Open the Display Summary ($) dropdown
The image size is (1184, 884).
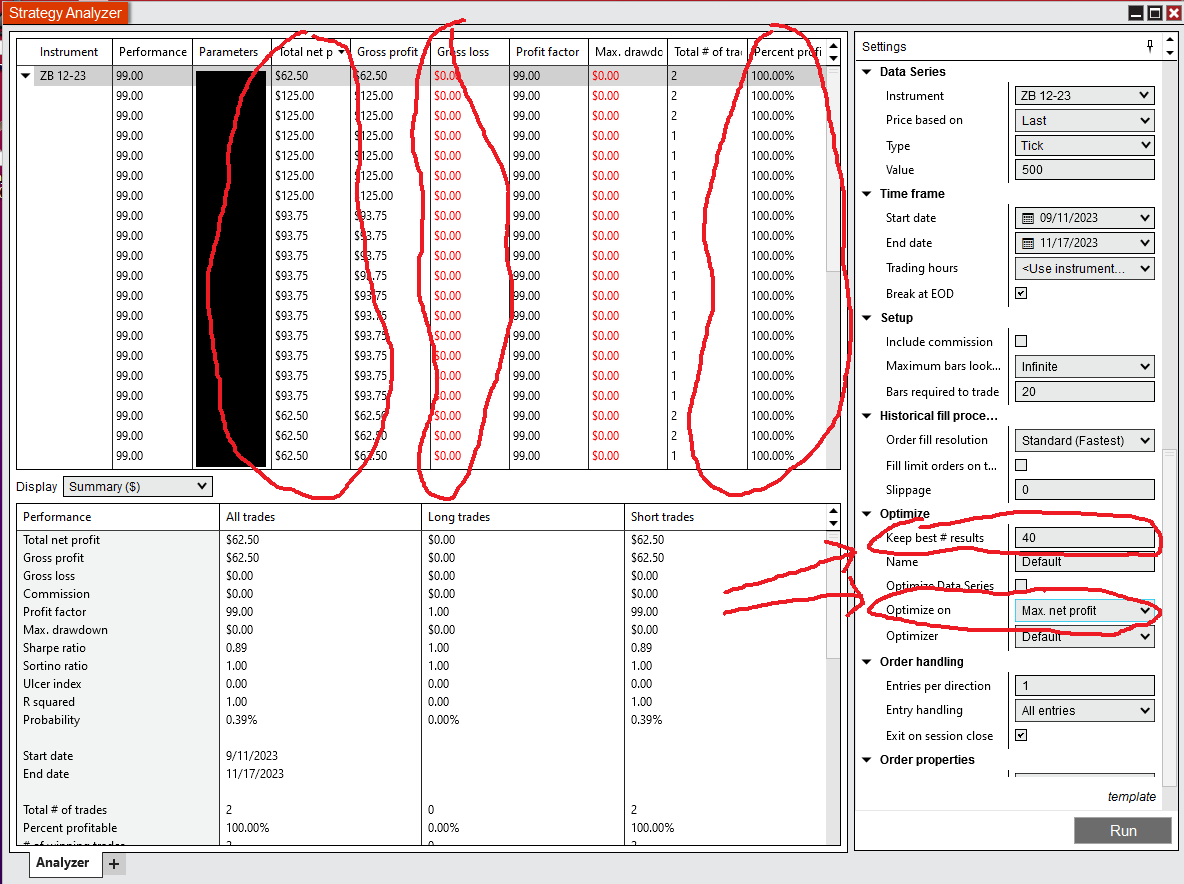click(137, 487)
